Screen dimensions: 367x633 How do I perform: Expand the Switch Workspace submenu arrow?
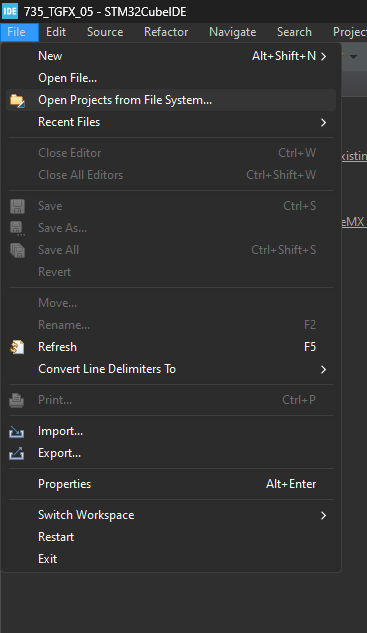323,516
